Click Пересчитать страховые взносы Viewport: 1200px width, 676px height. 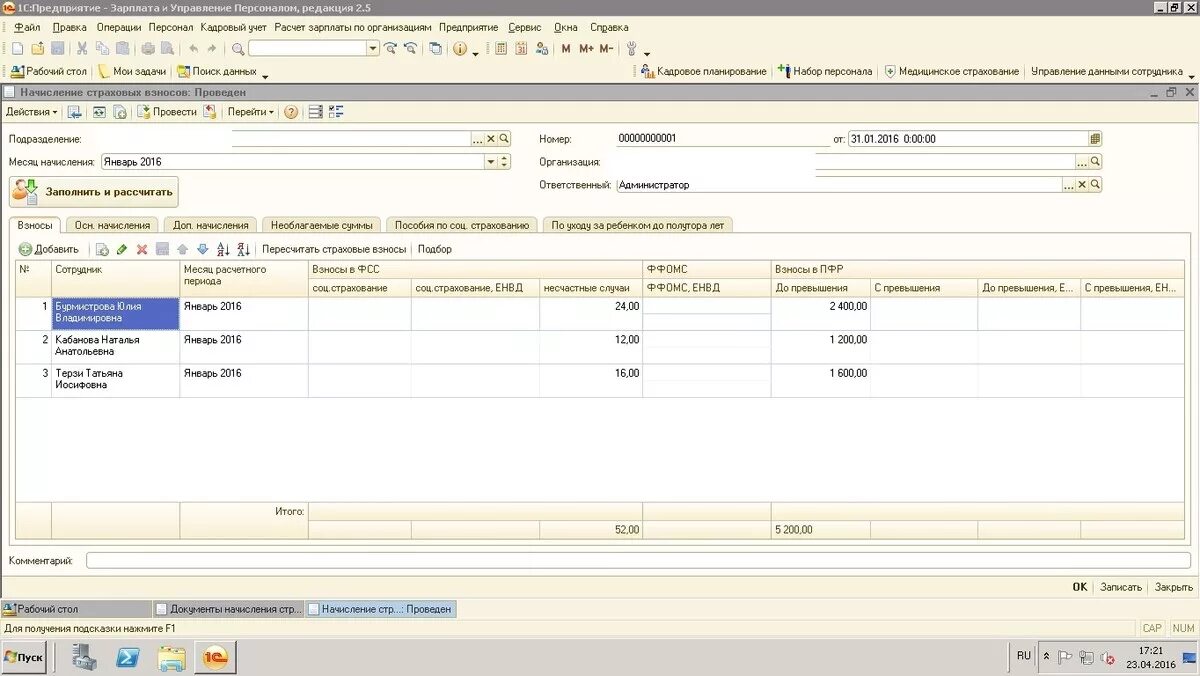[x=334, y=249]
